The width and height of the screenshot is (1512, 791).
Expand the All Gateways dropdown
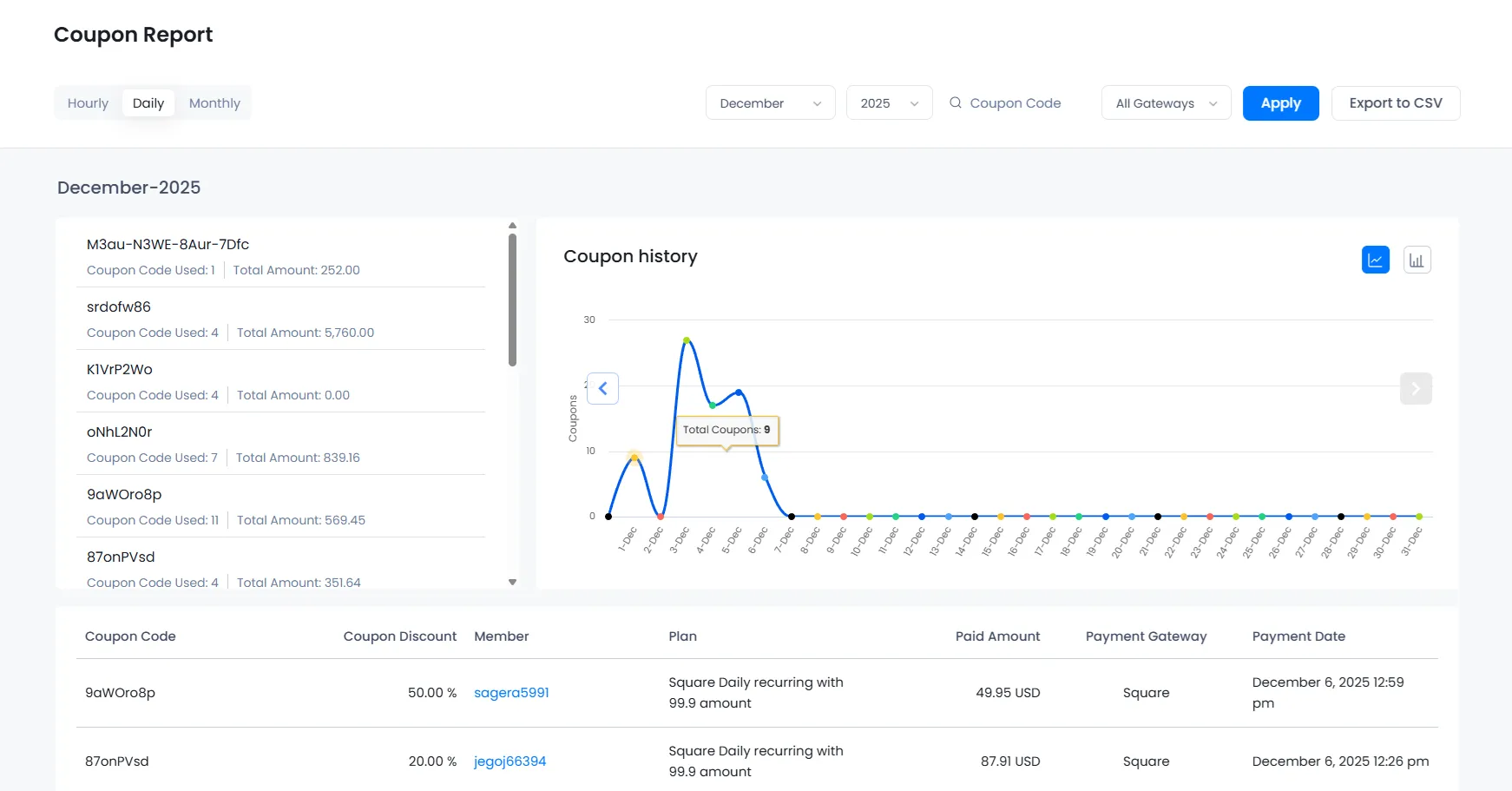(1166, 102)
